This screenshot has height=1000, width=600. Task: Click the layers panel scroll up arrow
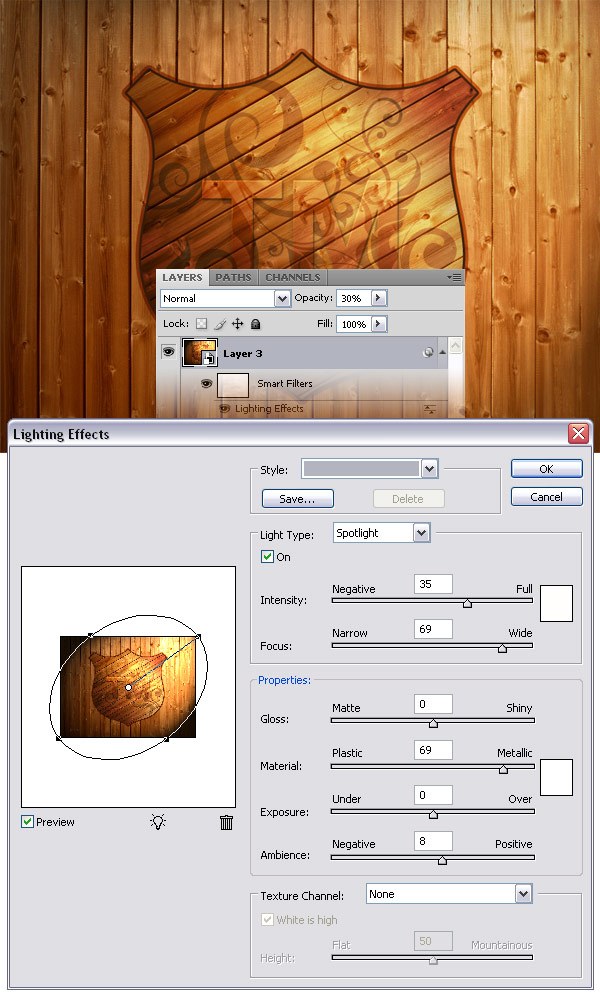pyautogui.click(x=455, y=346)
